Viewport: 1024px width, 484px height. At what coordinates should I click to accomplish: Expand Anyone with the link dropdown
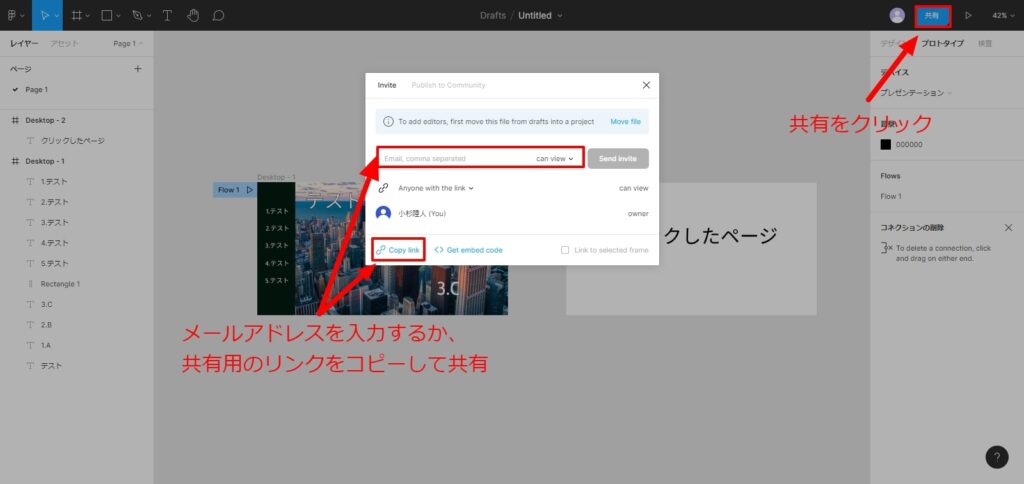(x=435, y=188)
